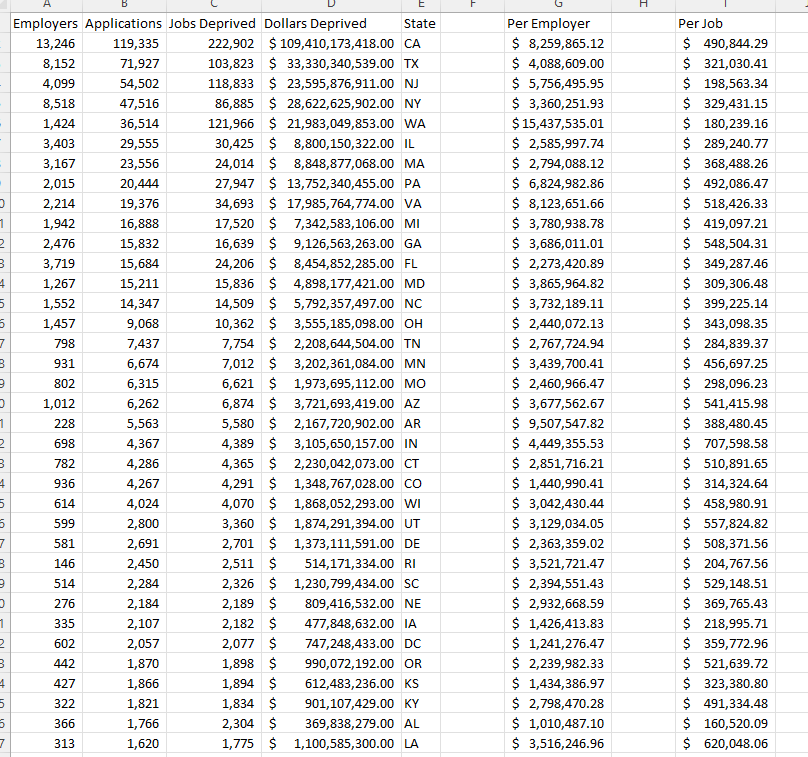This screenshot has height=757, width=808.
Task: Click column D header letter
Action: click(331, 5)
